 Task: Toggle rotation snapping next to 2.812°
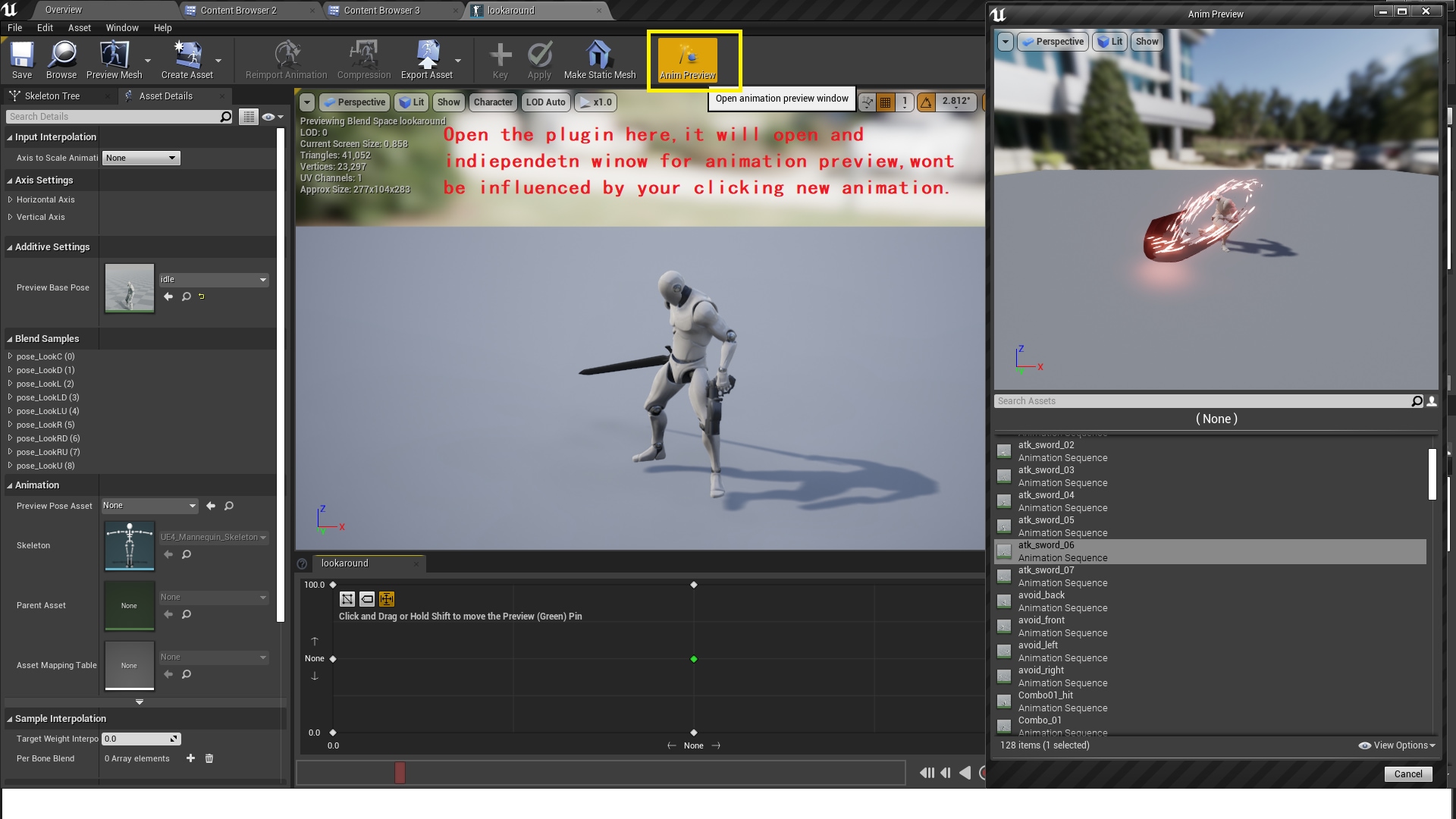click(x=926, y=102)
